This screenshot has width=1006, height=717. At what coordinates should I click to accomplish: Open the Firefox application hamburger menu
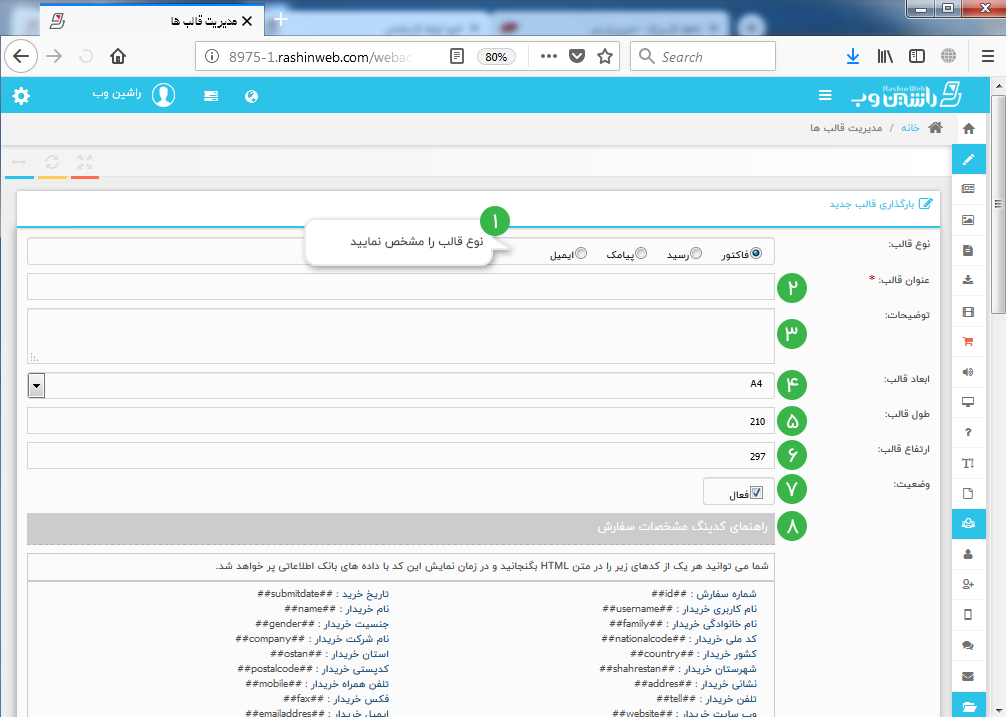988,56
